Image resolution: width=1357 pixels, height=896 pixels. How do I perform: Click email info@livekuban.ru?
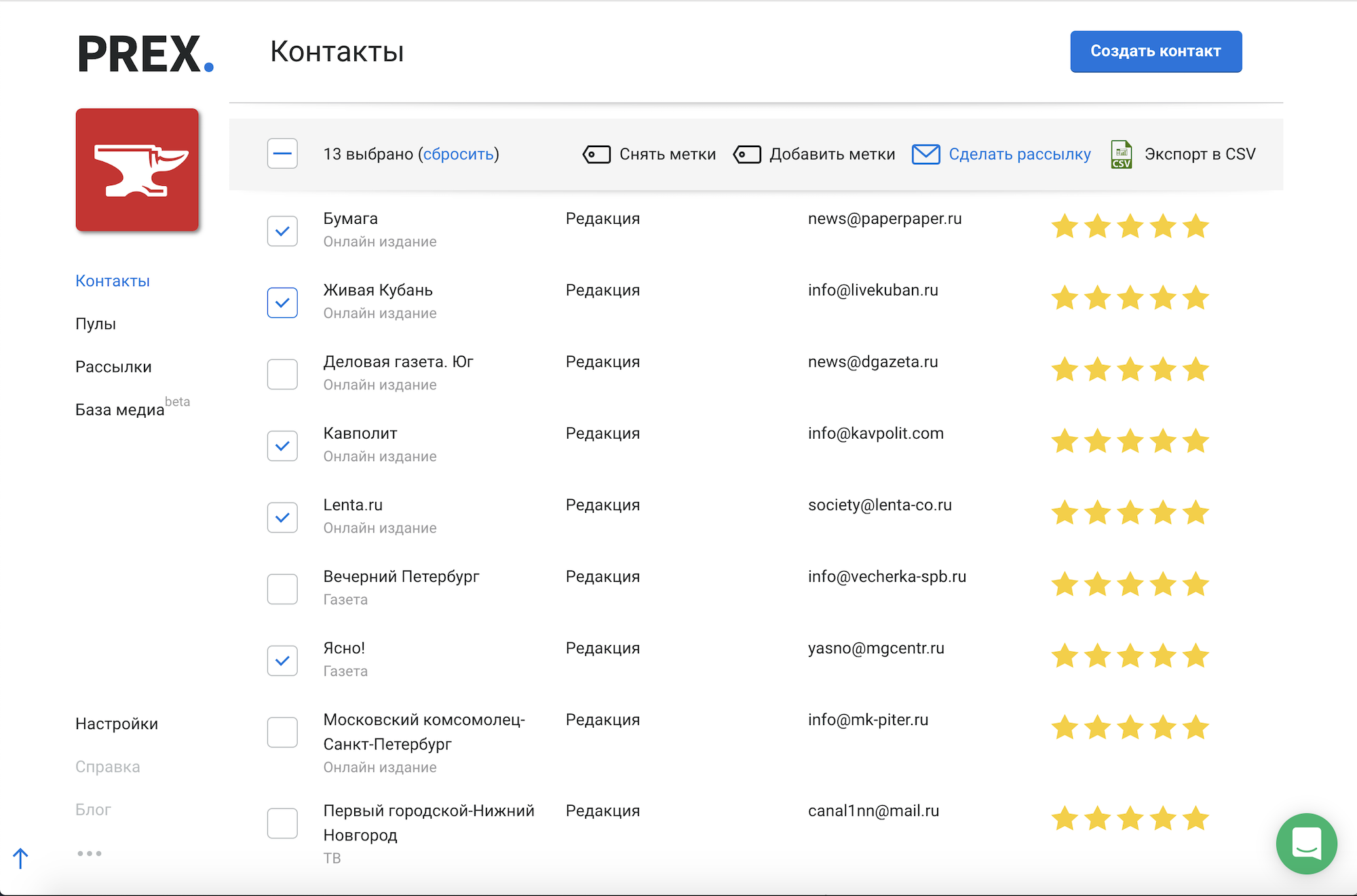pos(873,290)
